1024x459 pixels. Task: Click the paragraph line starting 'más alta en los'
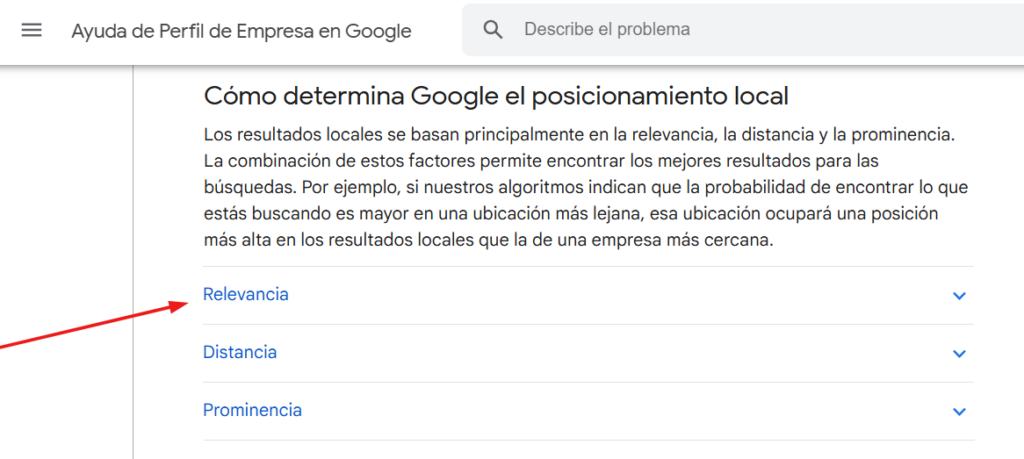[x=488, y=240]
